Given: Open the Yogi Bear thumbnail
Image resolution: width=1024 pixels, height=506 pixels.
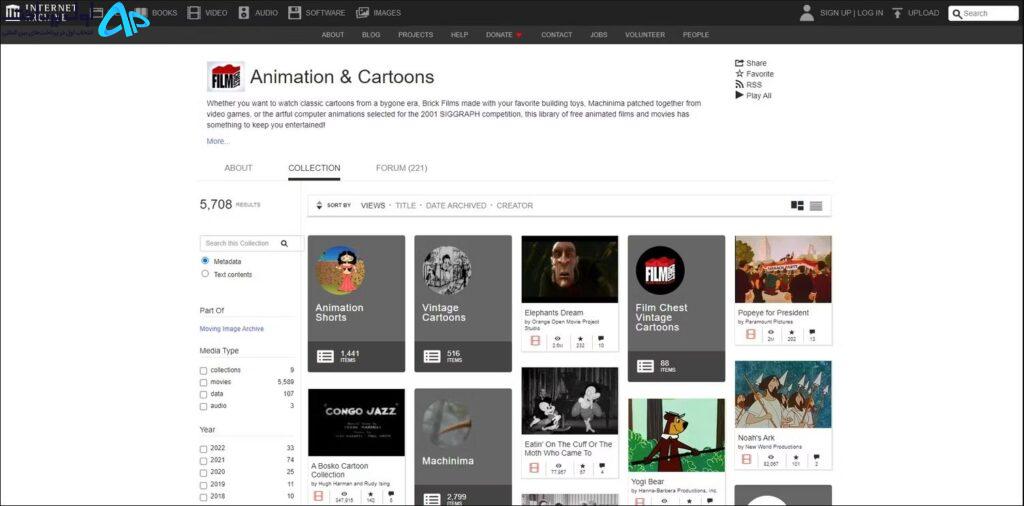Looking at the screenshot, I should 676,435.
